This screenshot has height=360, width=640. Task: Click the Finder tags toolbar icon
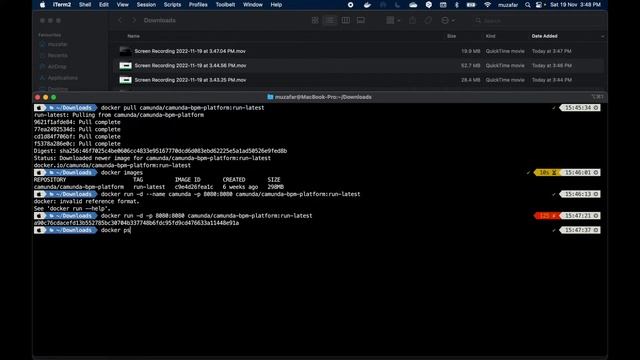428,20
